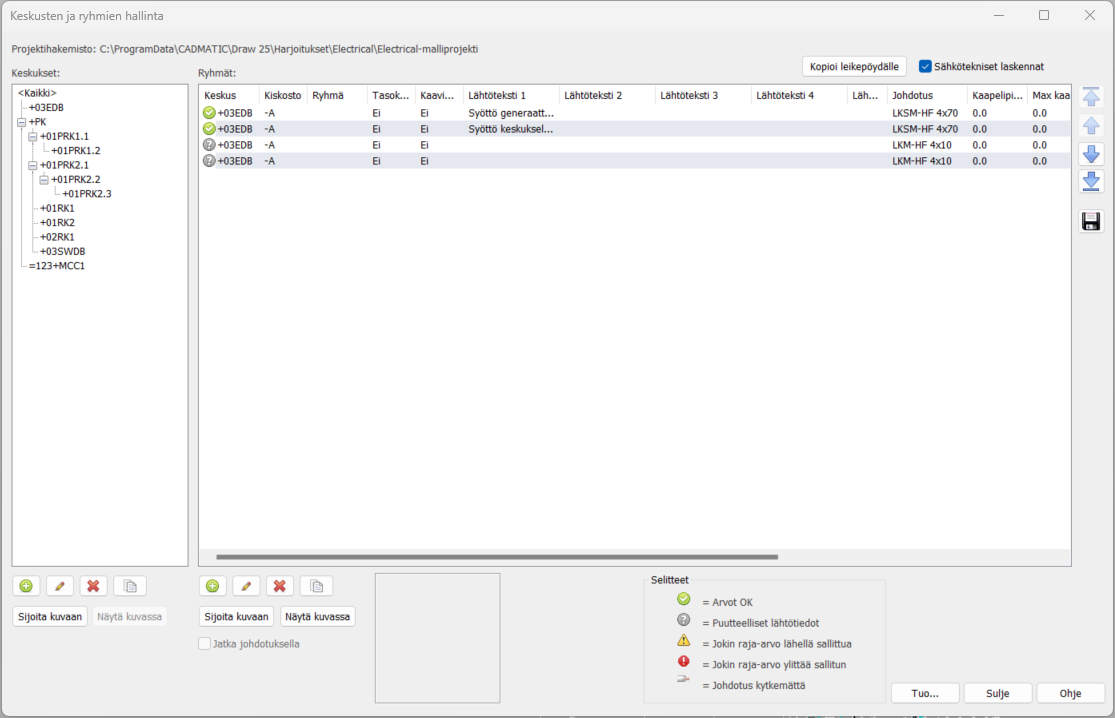Select <Kaikki> in the Keskukset tree

pos(37,93)
